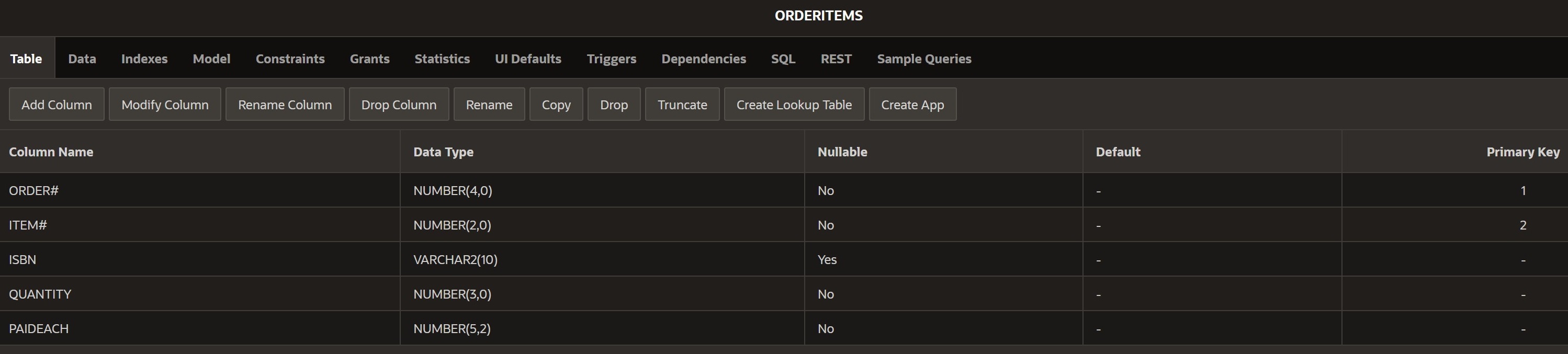Click the ORDERITEMS title heading
This screenshot has height=354, width=1568.
pyautogui.click(x=818, y=16)
